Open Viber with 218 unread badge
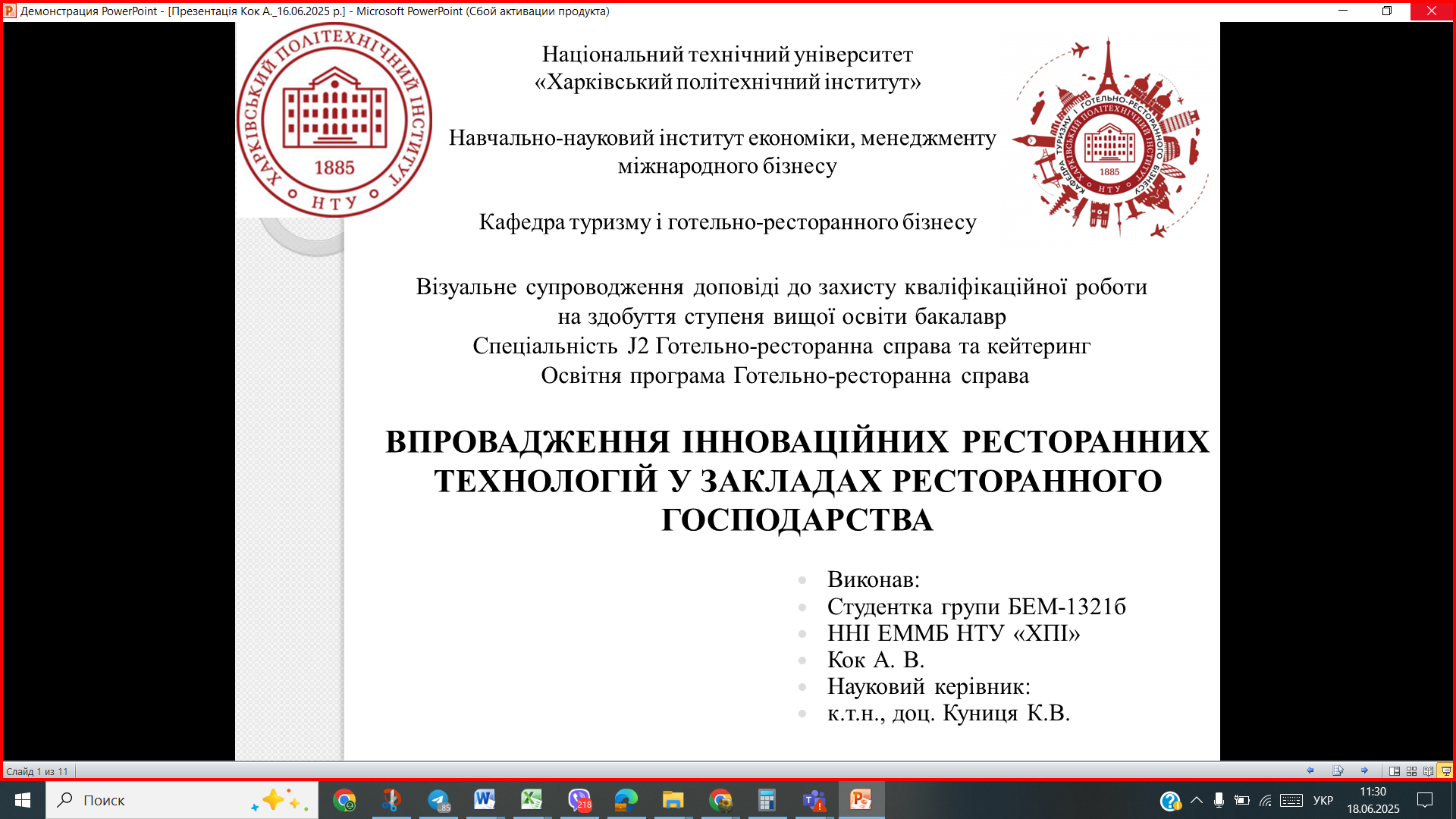The width and height of the screenshot is (1456, 819). tap(579, 800)
